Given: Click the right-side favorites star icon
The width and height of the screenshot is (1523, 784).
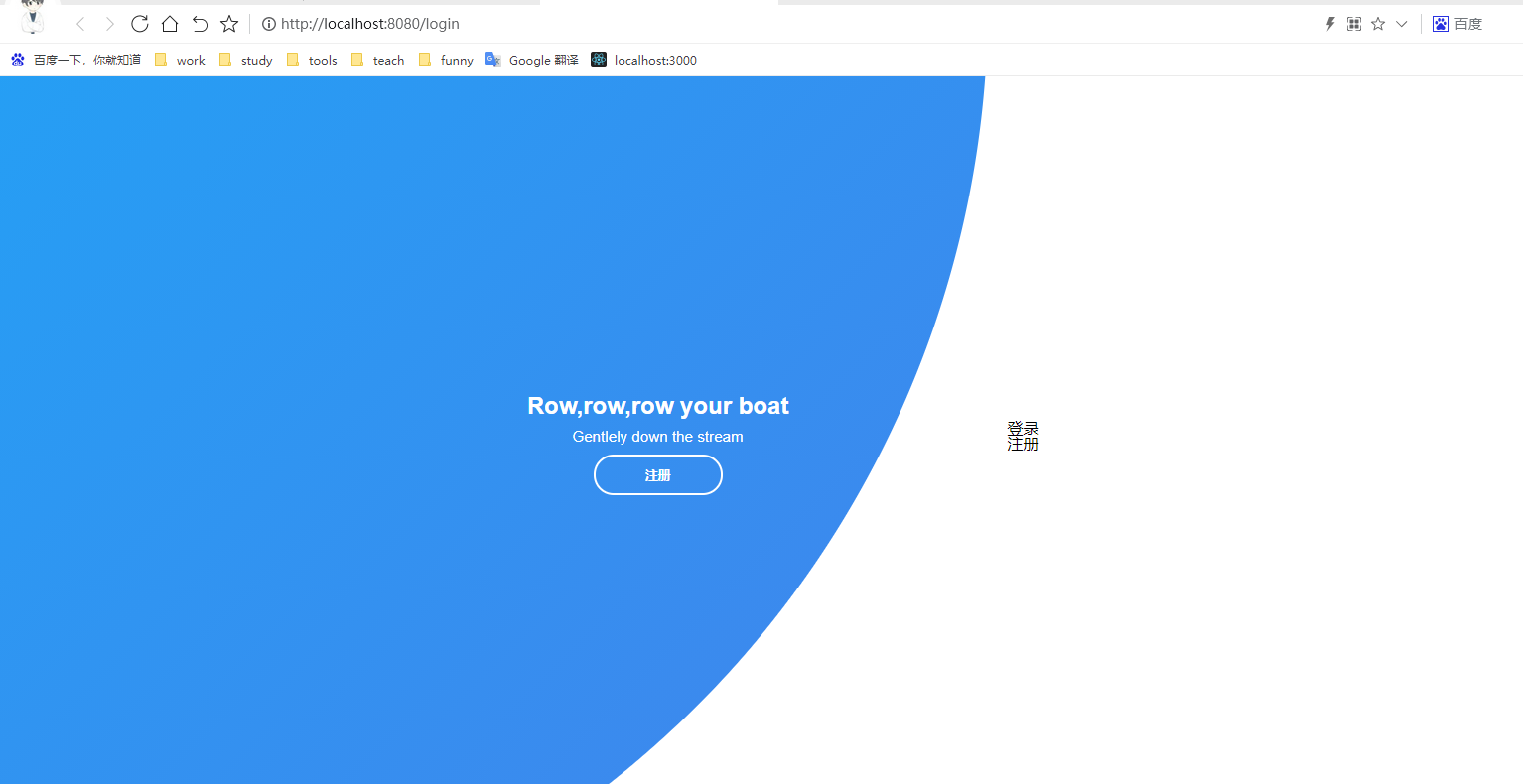Looking at the screenshot, I should (x=1378, y=24).
